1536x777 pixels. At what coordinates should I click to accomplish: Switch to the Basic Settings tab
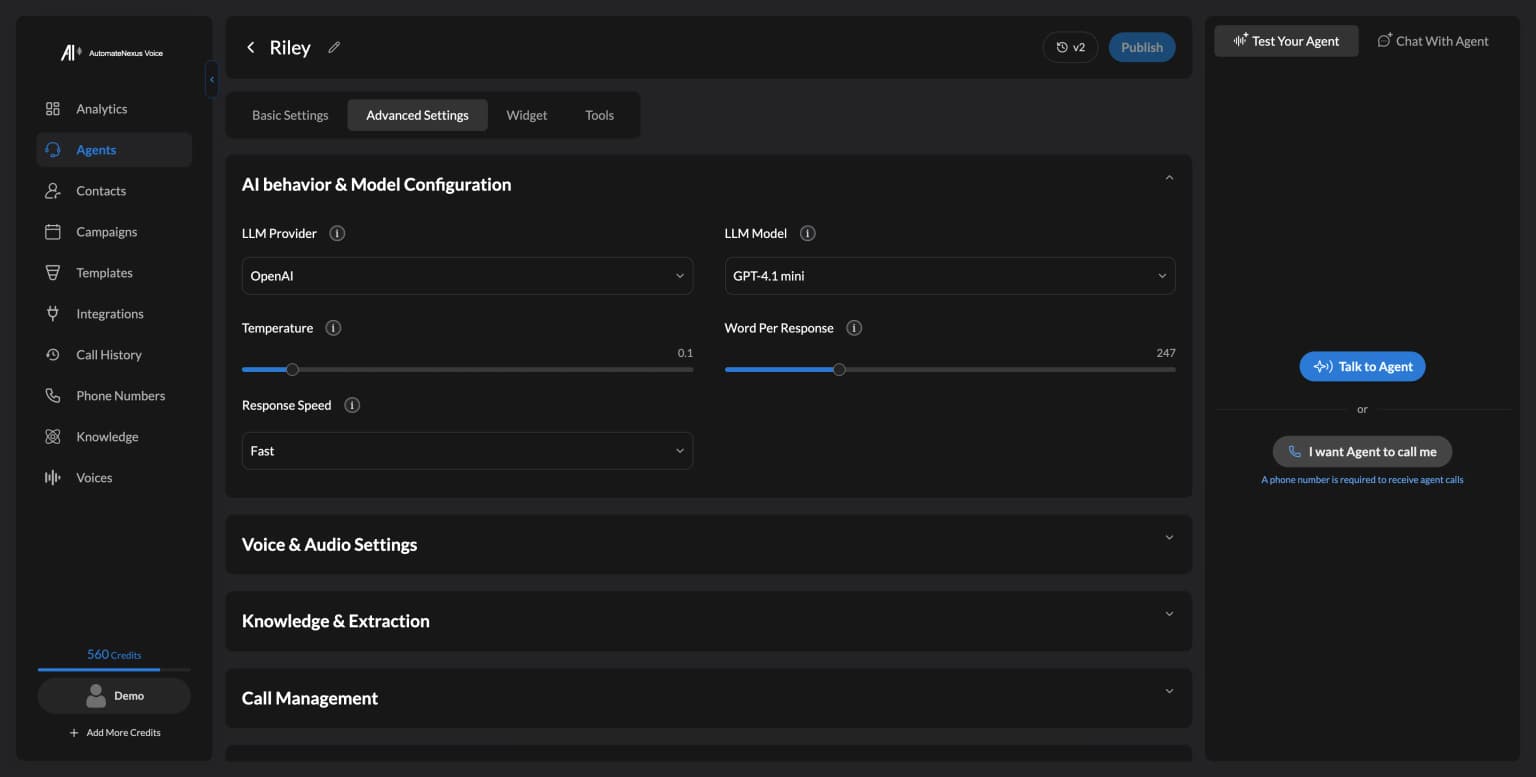coord(290,115)
